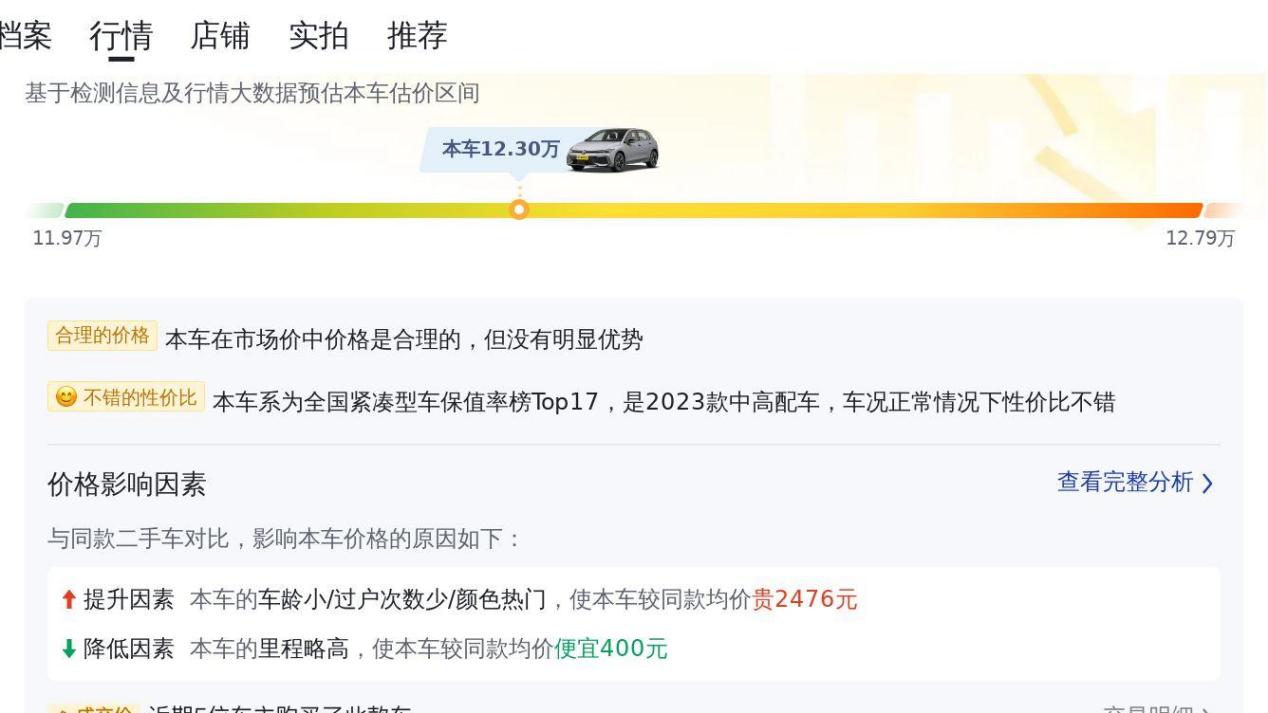Click the 价格影响因素 heading

[127, 485]
